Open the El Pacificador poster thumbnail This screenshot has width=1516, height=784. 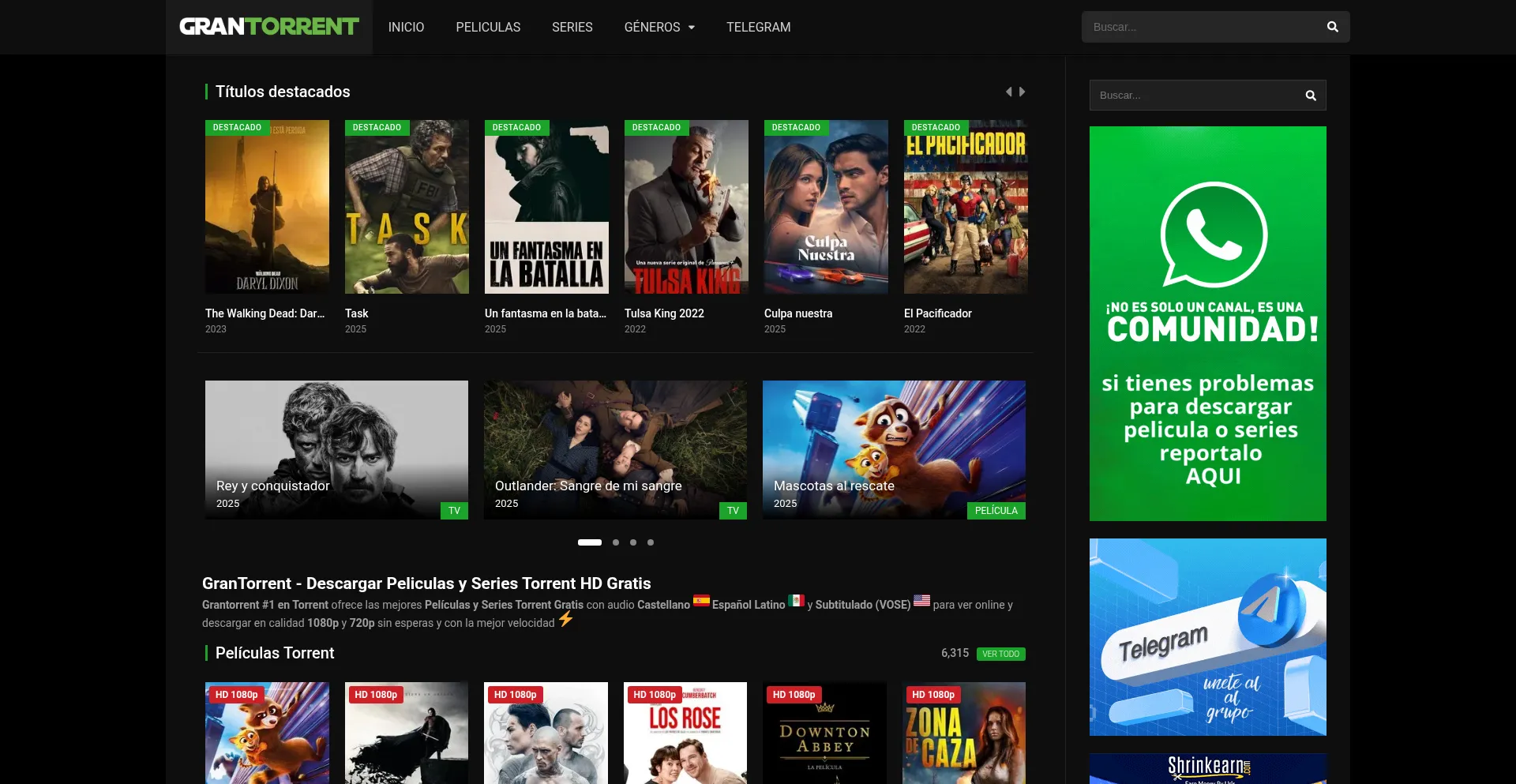coord(966,207)
